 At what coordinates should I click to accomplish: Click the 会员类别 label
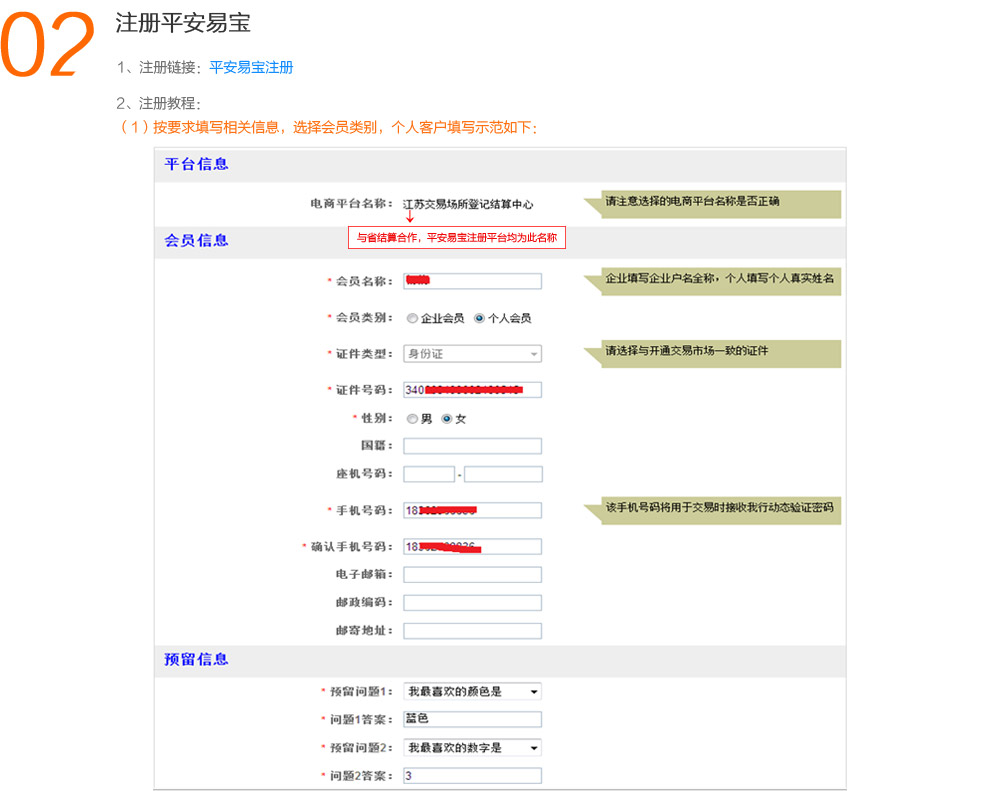pos(363,318)
